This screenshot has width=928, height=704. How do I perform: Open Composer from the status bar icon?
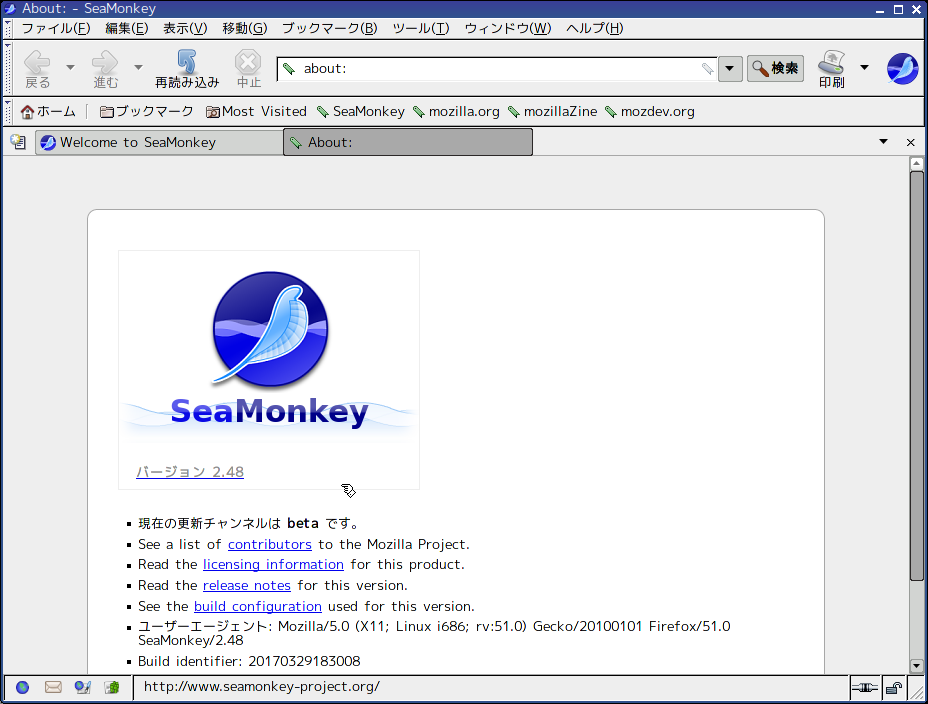coord(83,687)
